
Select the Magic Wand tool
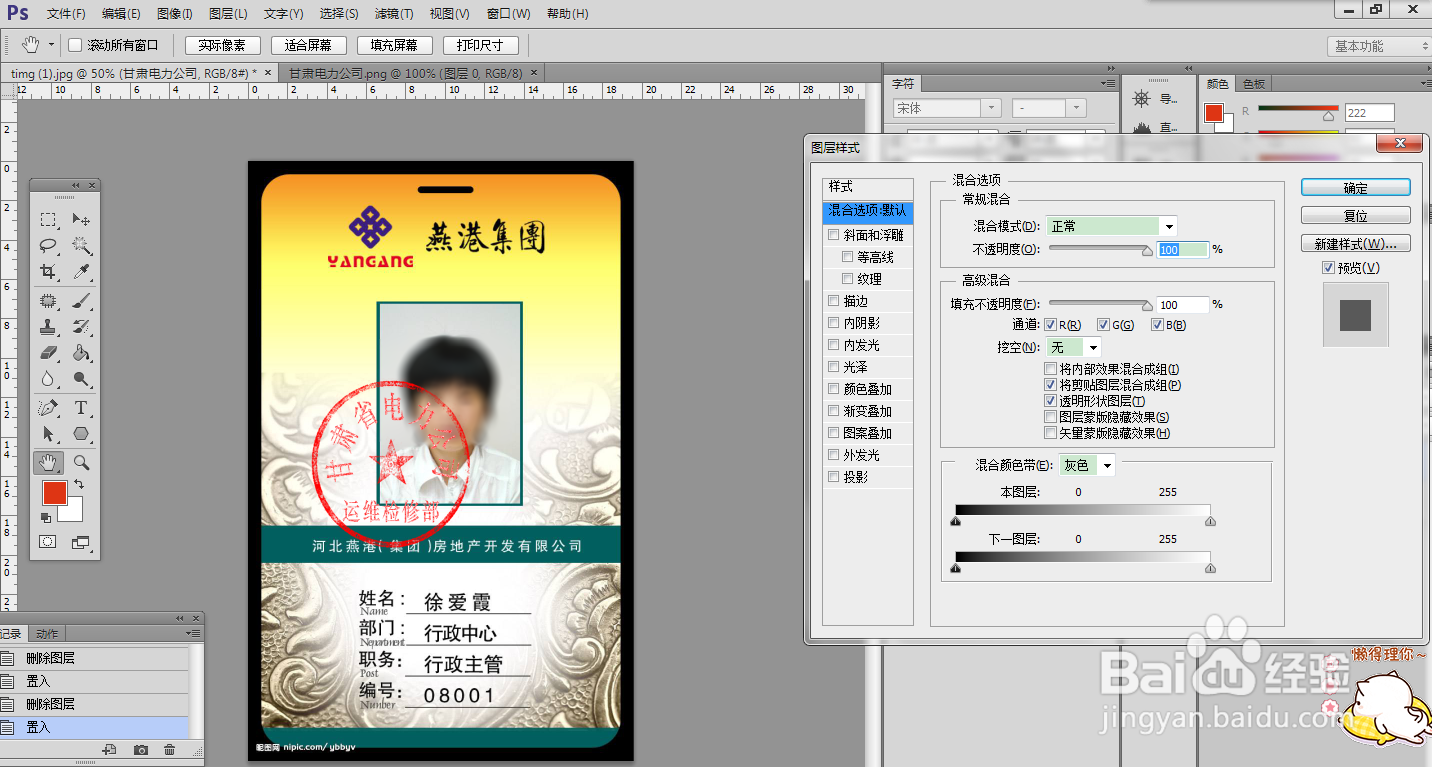coord(82,245)
